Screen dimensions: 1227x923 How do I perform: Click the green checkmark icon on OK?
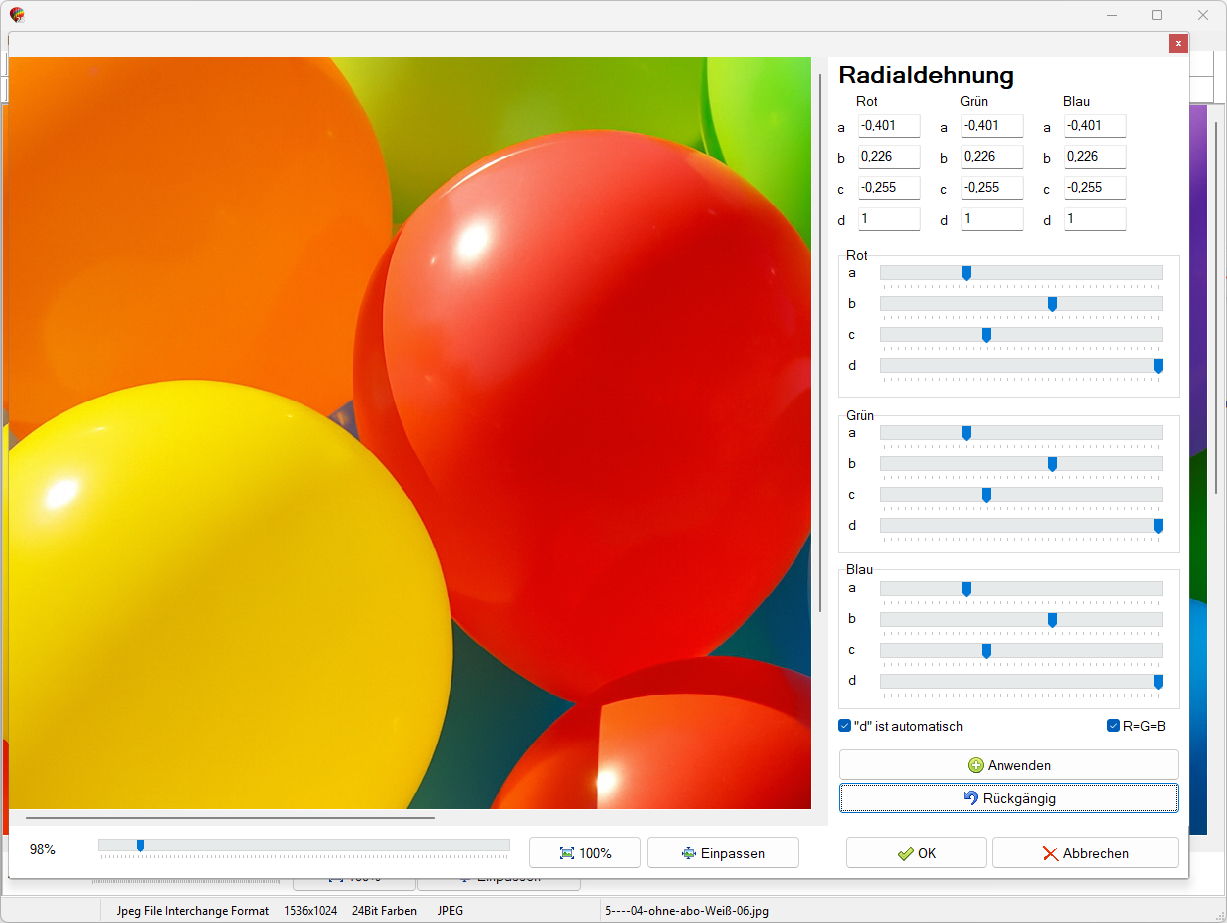[905, 853]
